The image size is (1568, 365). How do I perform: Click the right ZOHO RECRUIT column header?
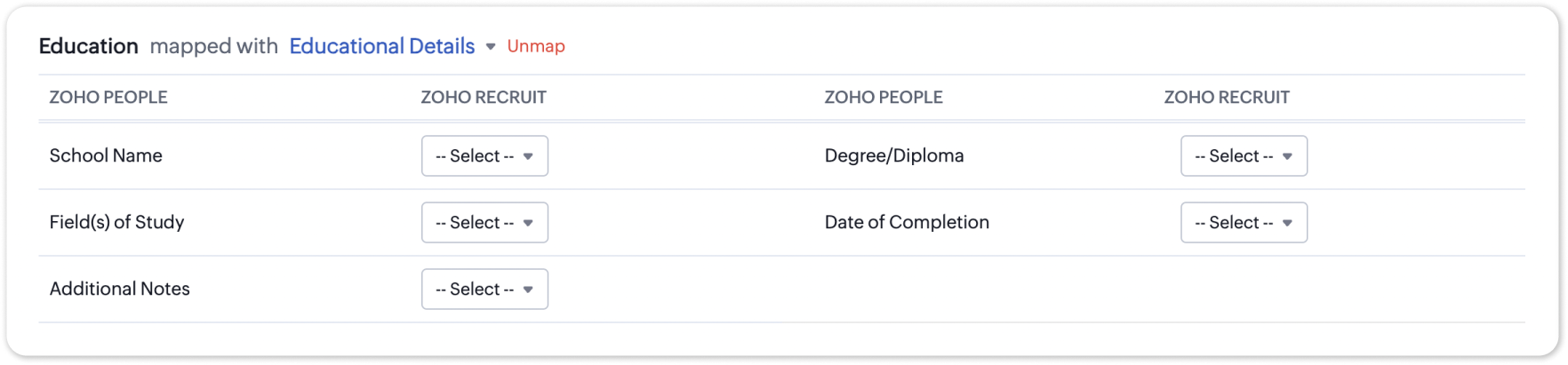(x=1227, y=98)
